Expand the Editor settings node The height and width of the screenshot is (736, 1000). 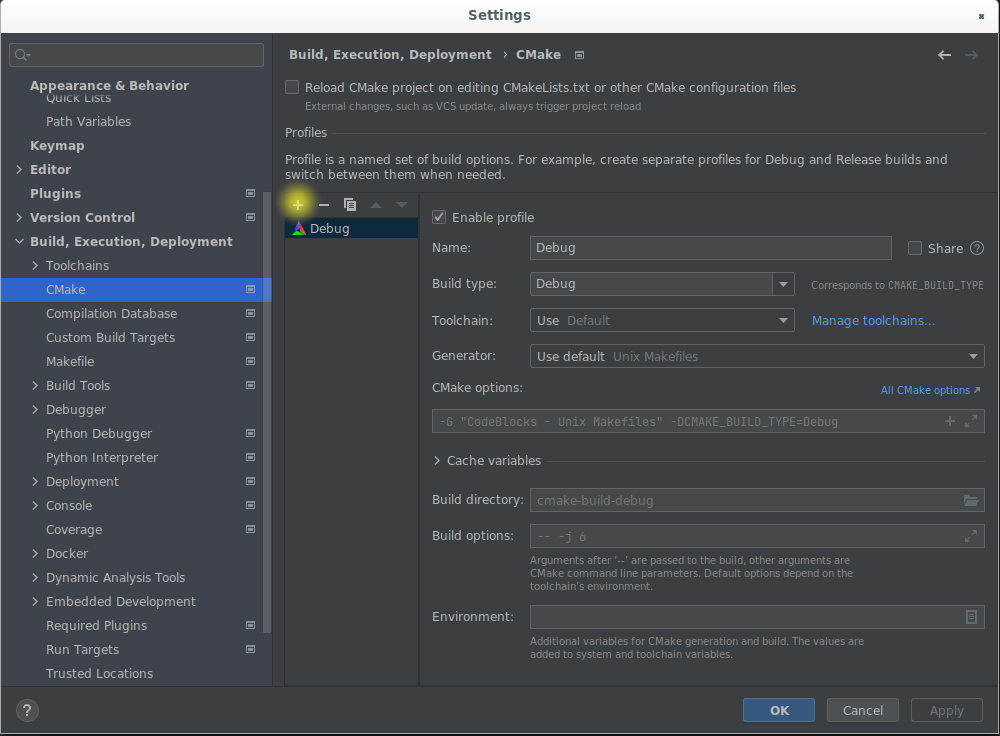[x=19, y=170]
